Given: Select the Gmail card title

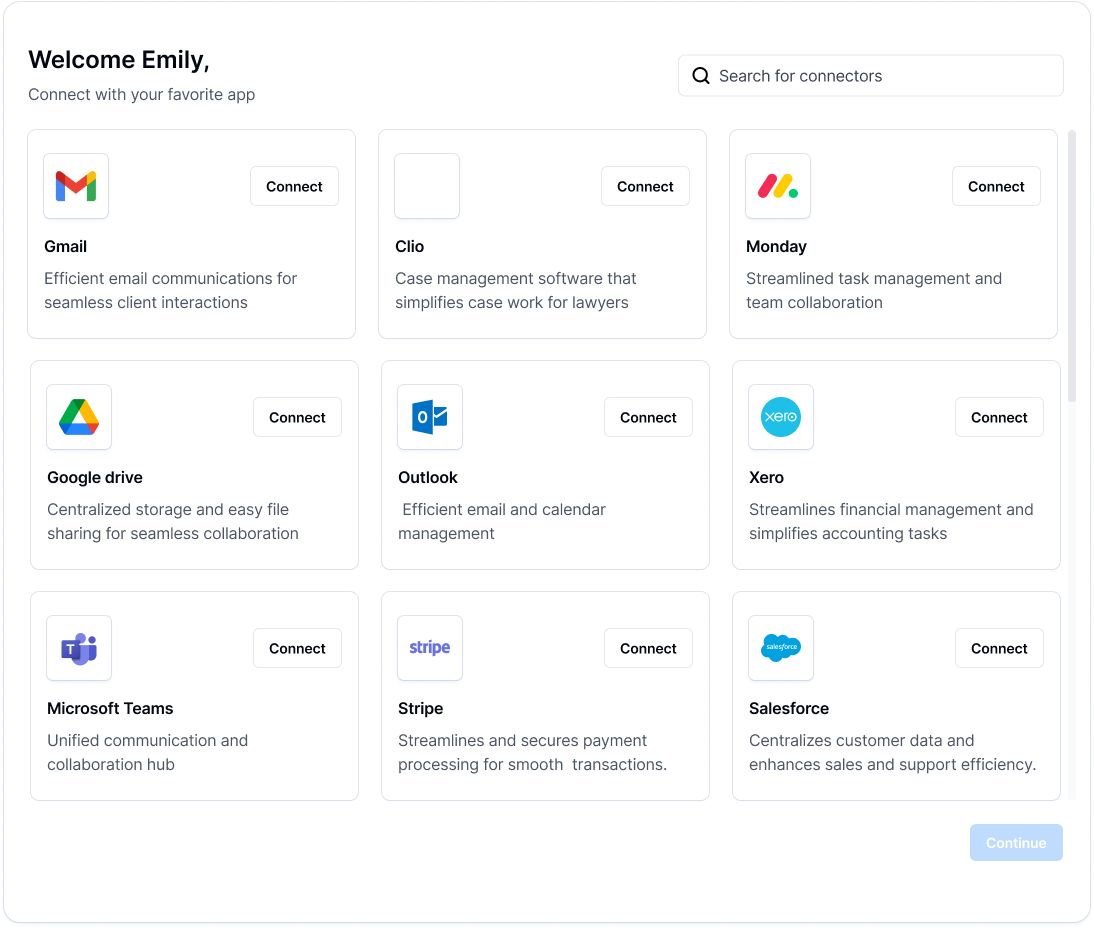Looking at the screenshot, I should coord(66,246).
